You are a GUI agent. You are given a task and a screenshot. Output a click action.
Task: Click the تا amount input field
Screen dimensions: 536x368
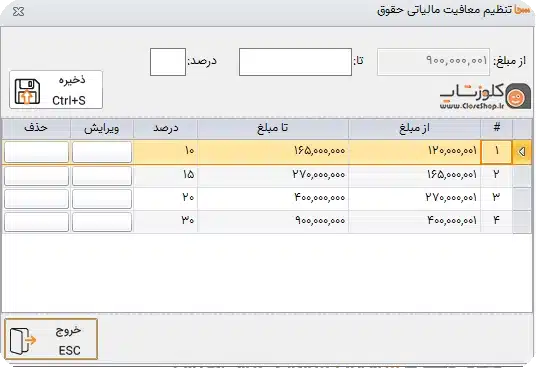point(295,62)
